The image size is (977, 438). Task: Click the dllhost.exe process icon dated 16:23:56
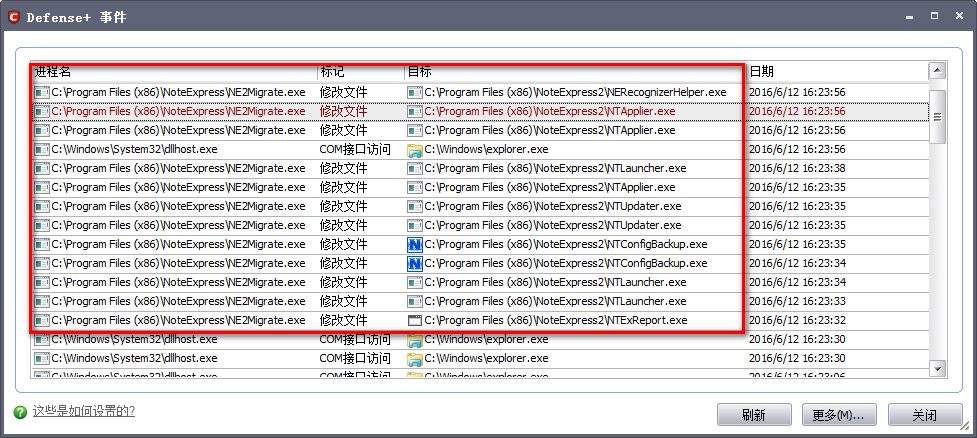pyautogui.click(x=42, y=150)
